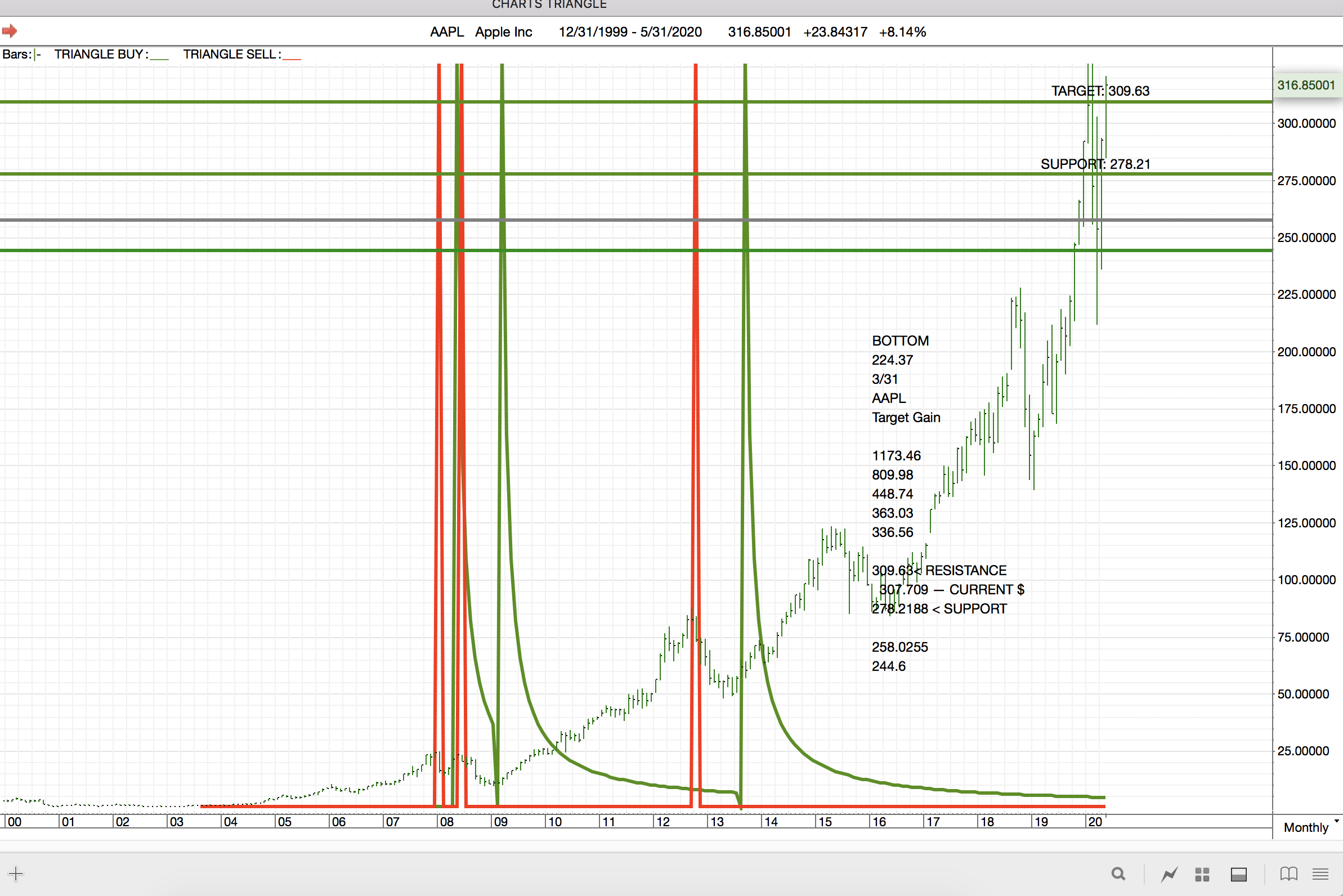The image size is (1343, 896).
Task: Click the 08 year marker on timeline
Action: coord(446,822)
